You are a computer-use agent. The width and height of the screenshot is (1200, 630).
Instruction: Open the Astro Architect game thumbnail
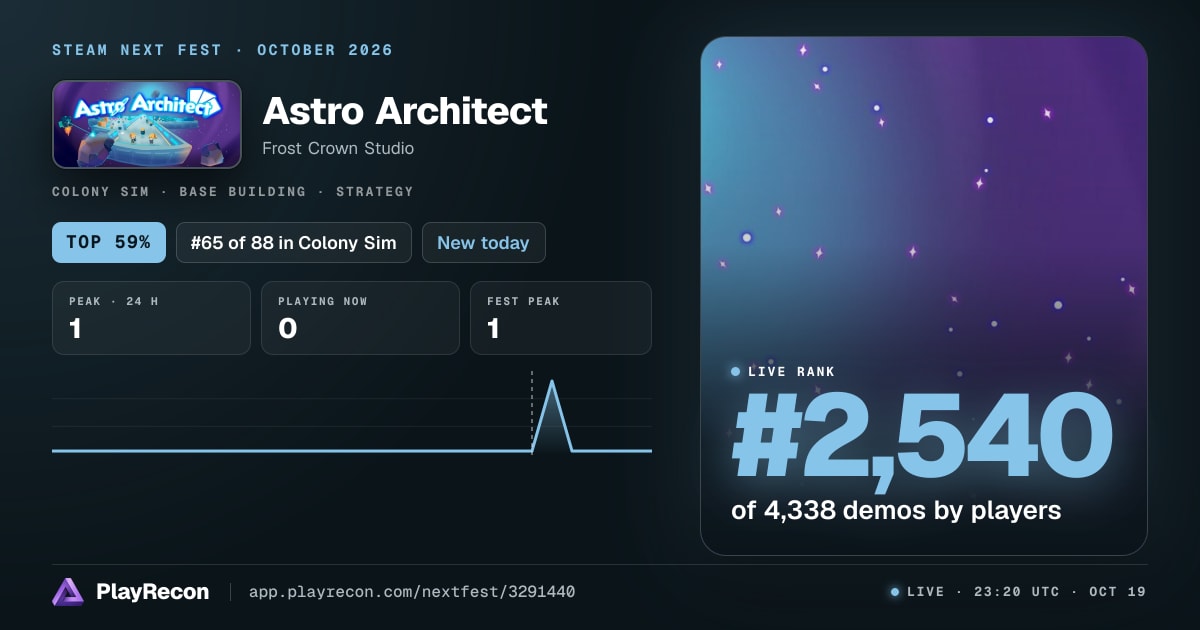click(147, 124)
